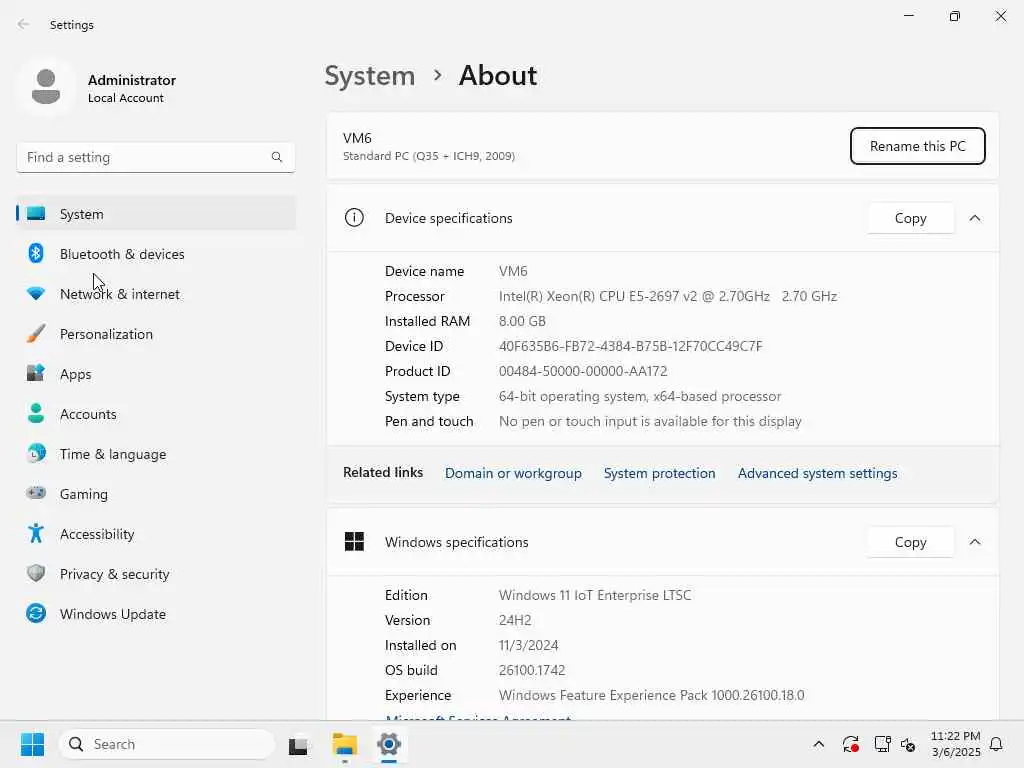The image size is (1024, 768).
Task: Open Task View from the taskbar
Action: click(298, 744)
